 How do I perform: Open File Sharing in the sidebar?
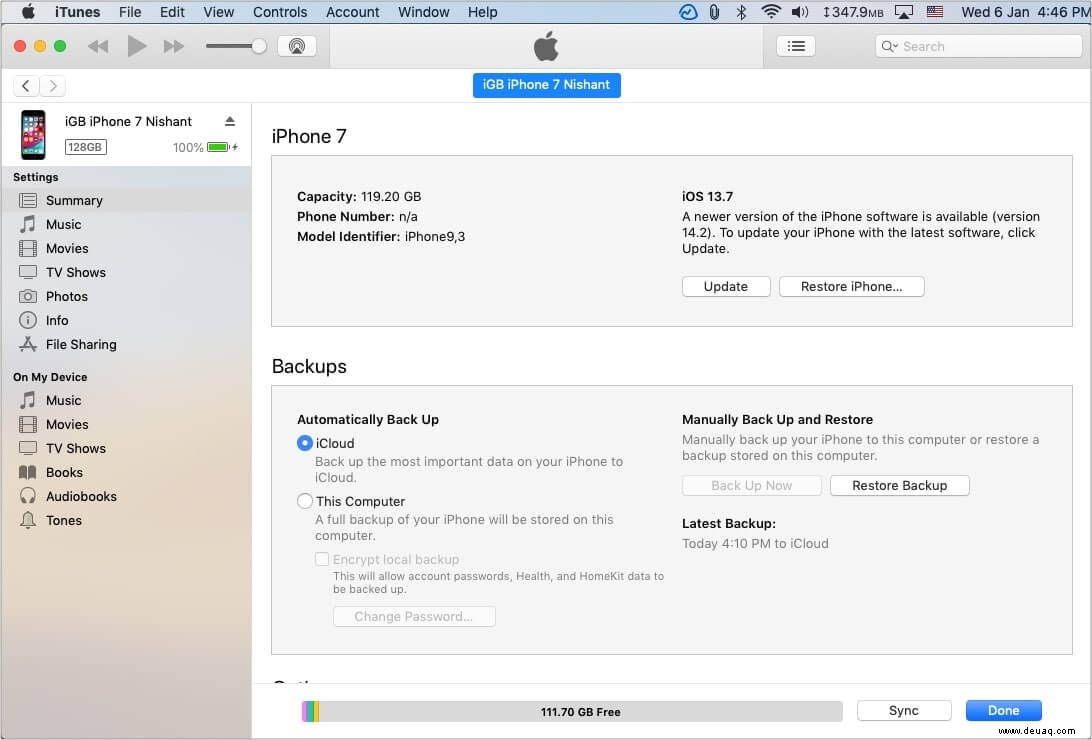click(126, 345)
